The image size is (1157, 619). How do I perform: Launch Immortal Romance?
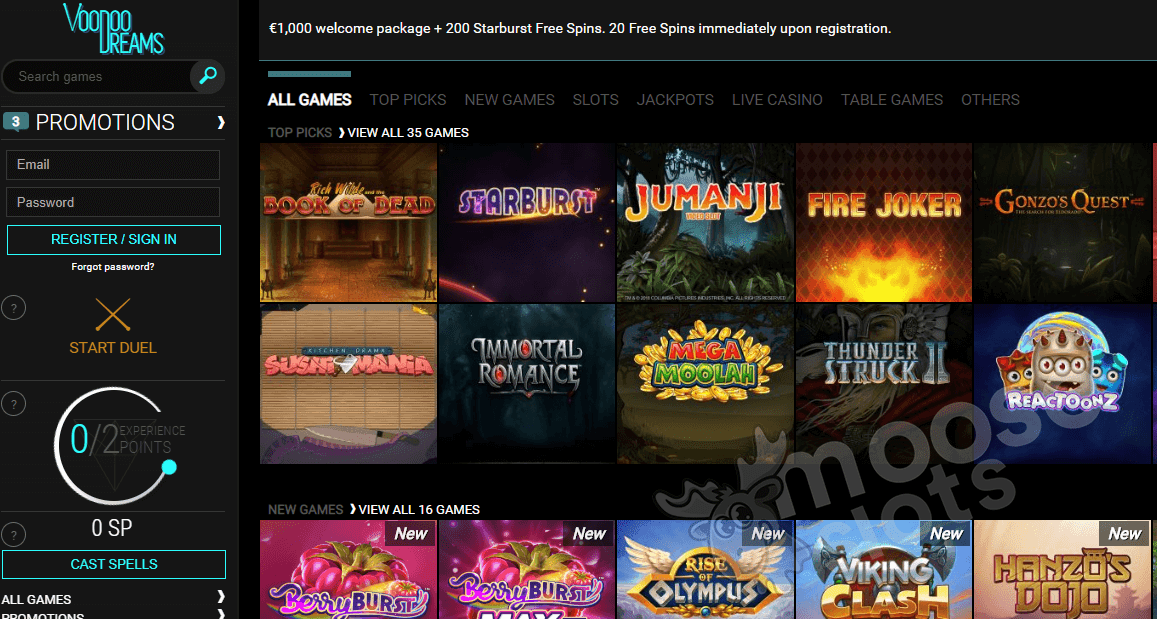point(527,384)
